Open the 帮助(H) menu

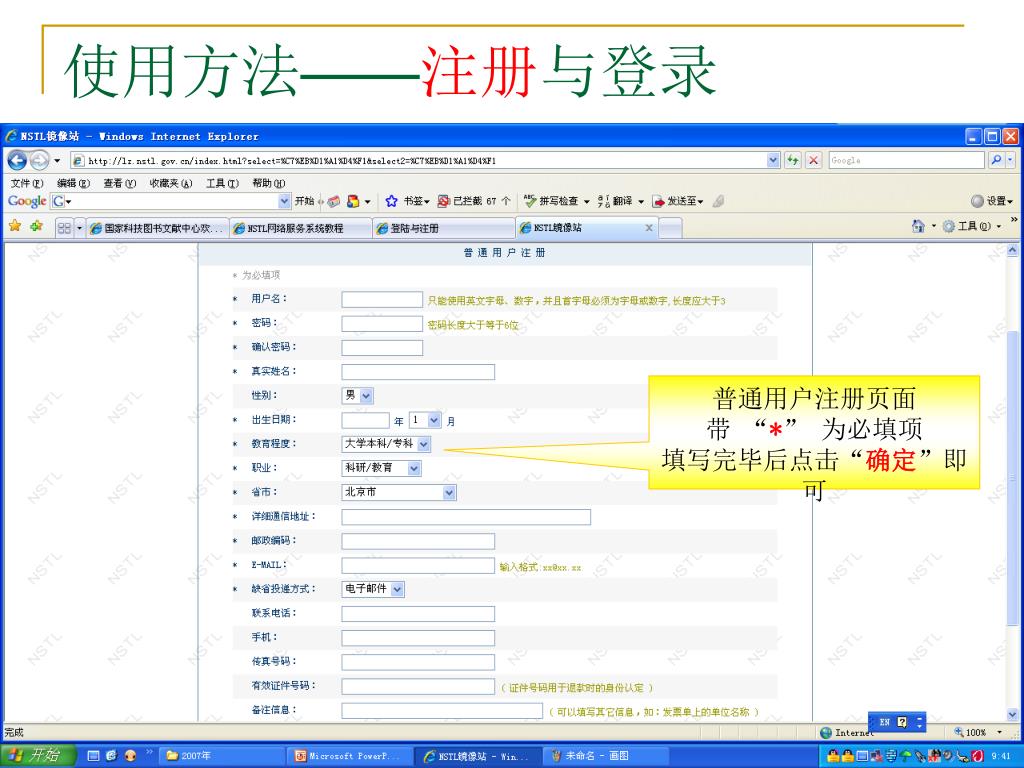[268, 183]
